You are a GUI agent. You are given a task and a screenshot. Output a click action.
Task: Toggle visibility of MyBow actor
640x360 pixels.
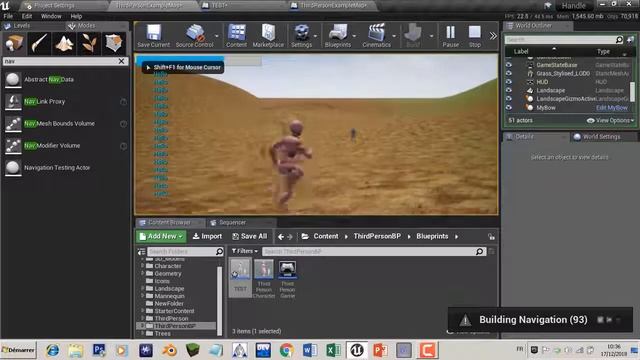click(x=509, y=108)
